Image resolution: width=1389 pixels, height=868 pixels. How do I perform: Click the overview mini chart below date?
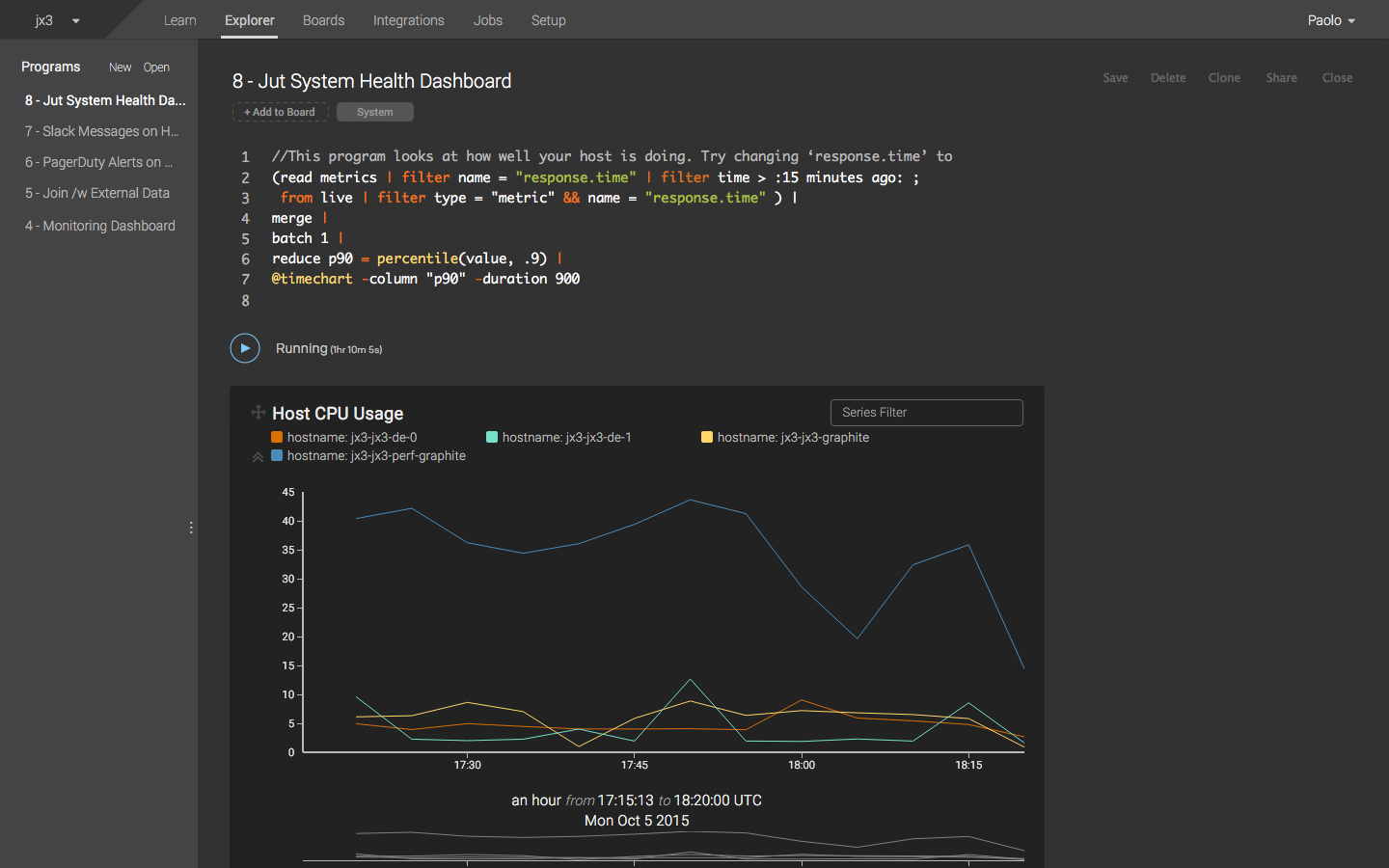(664, 847)
